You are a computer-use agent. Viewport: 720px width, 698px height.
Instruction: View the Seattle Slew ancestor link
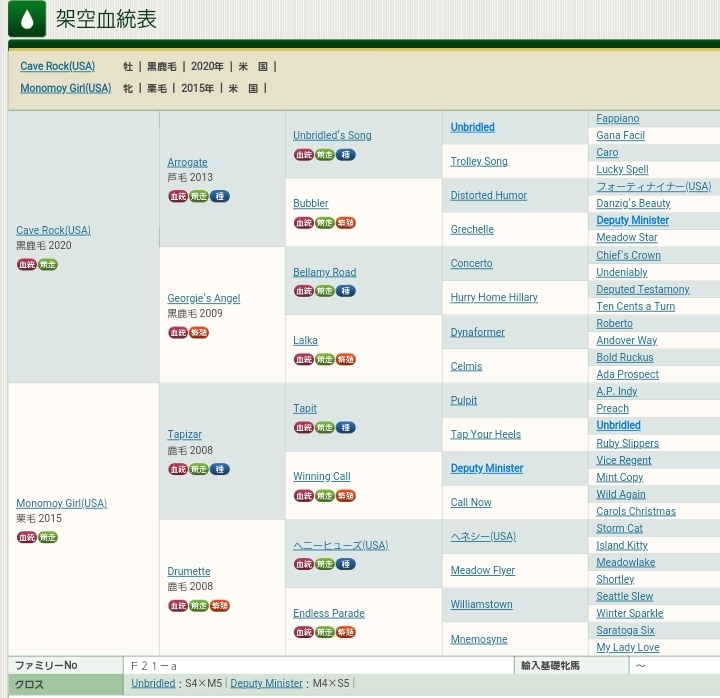pyautogui.click(x=624, y=596)
